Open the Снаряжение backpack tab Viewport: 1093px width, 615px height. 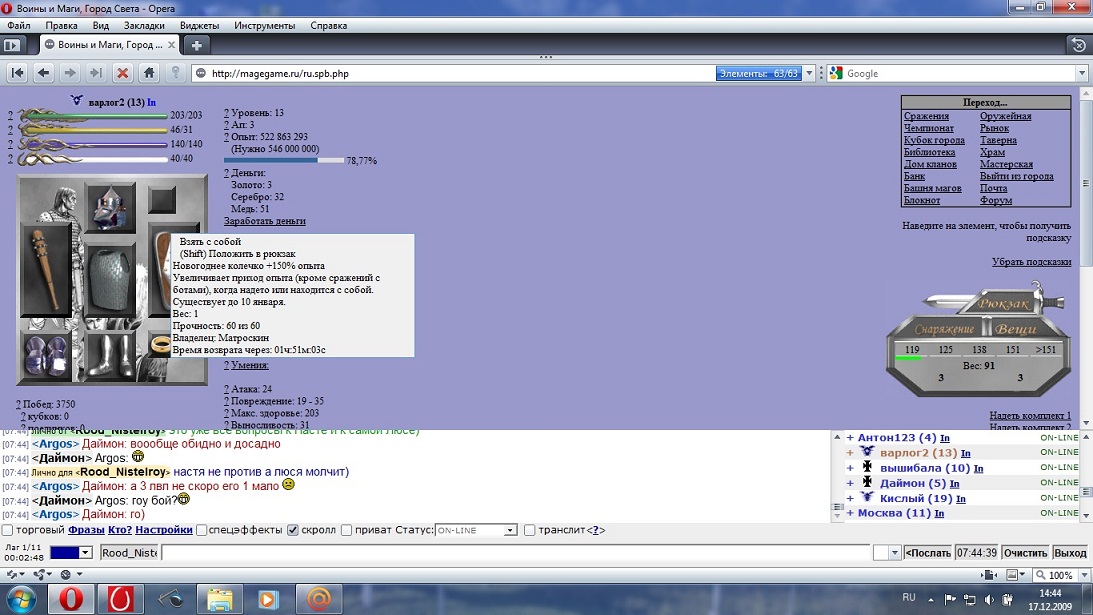(x=945, y=329)
